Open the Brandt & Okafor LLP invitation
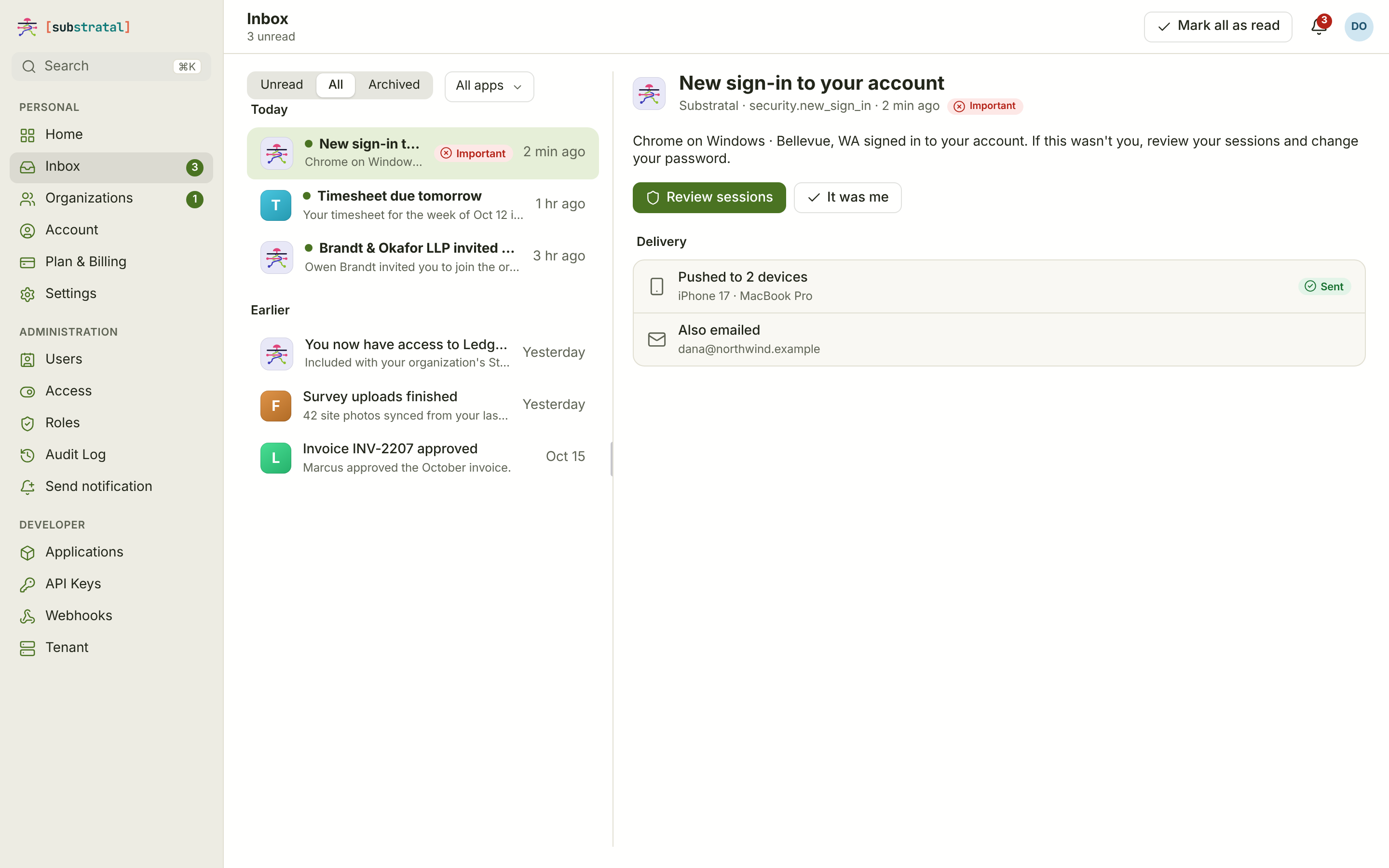The height and width of the screenshot is (868, 1389). tap(422, 257)
